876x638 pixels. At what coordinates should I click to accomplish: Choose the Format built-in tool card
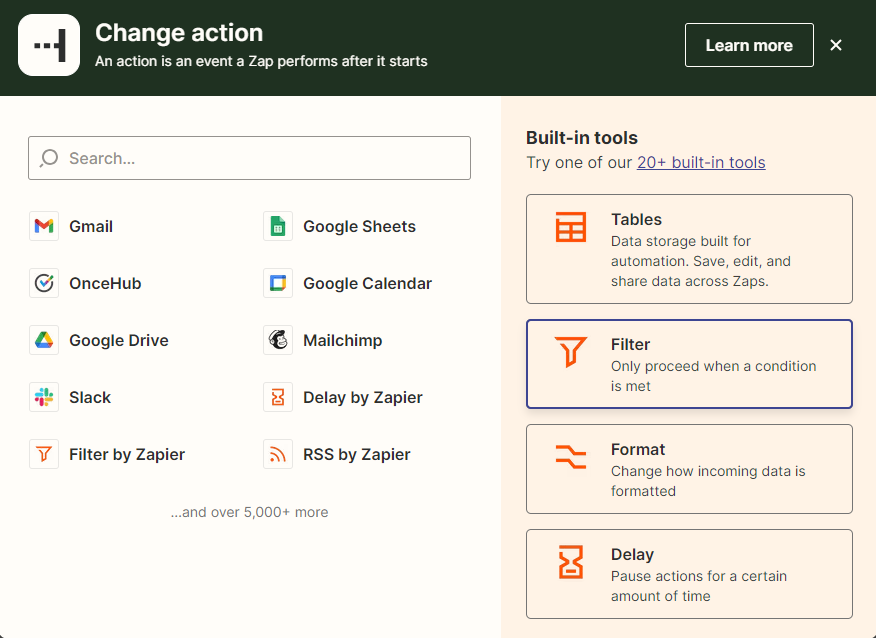click(x=689, y=469)
